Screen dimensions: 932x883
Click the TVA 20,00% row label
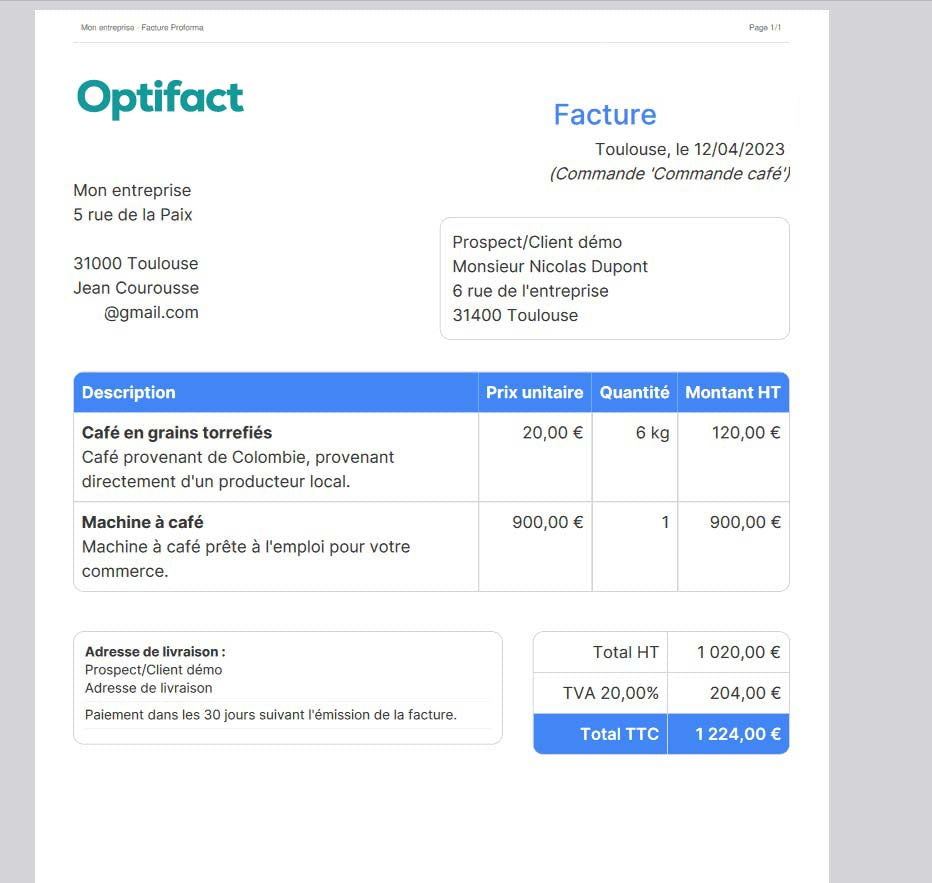pos(610,693)
